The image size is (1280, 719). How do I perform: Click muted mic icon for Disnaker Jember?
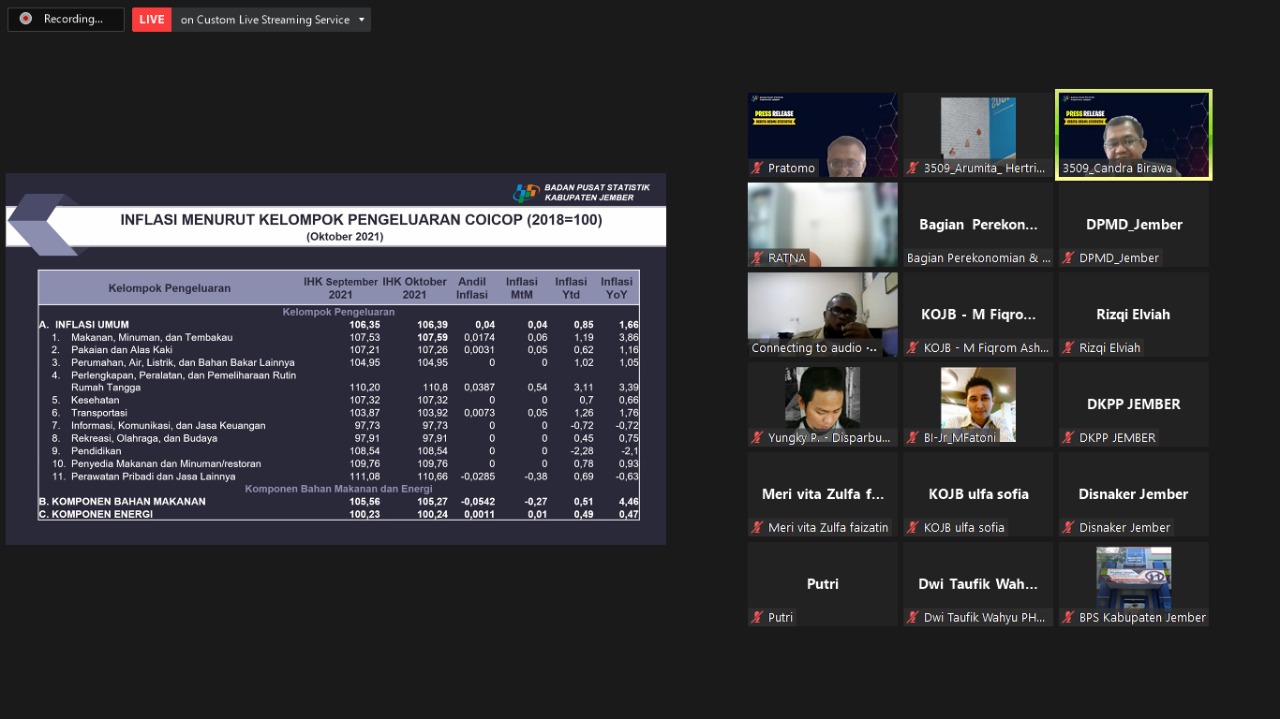coord(1069,528)
